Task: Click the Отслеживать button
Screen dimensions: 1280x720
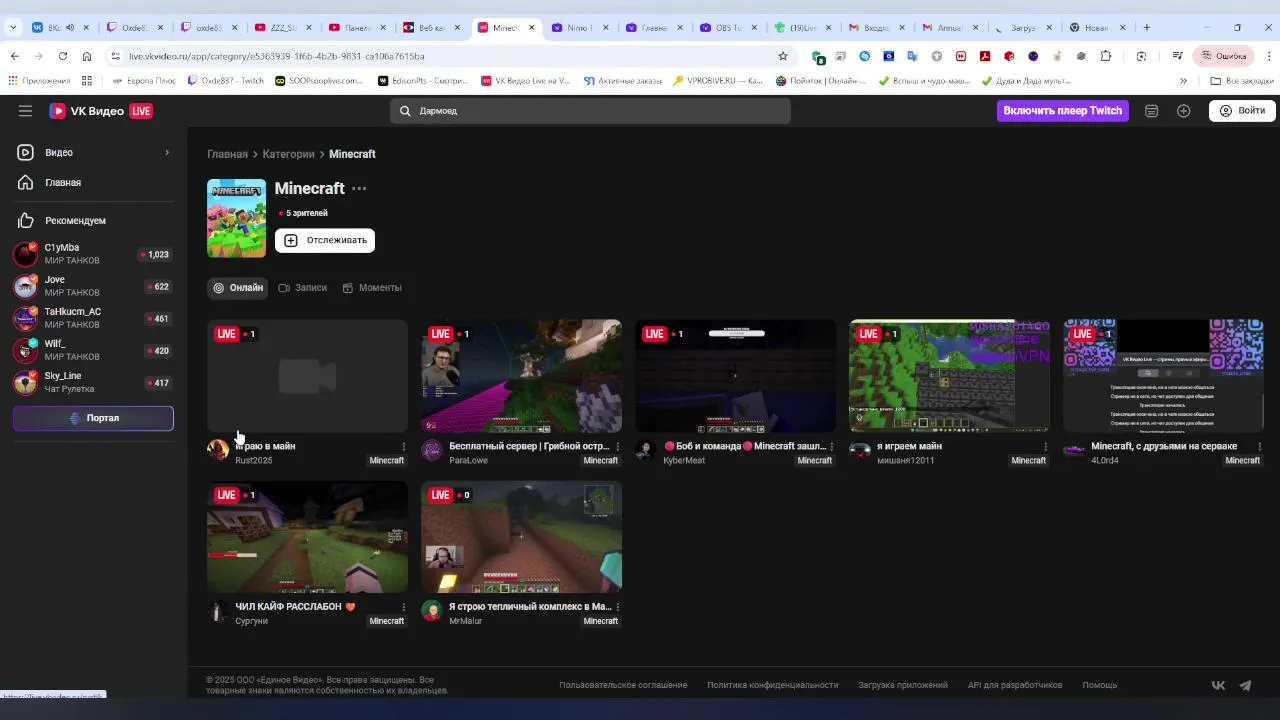Action: 325,240
